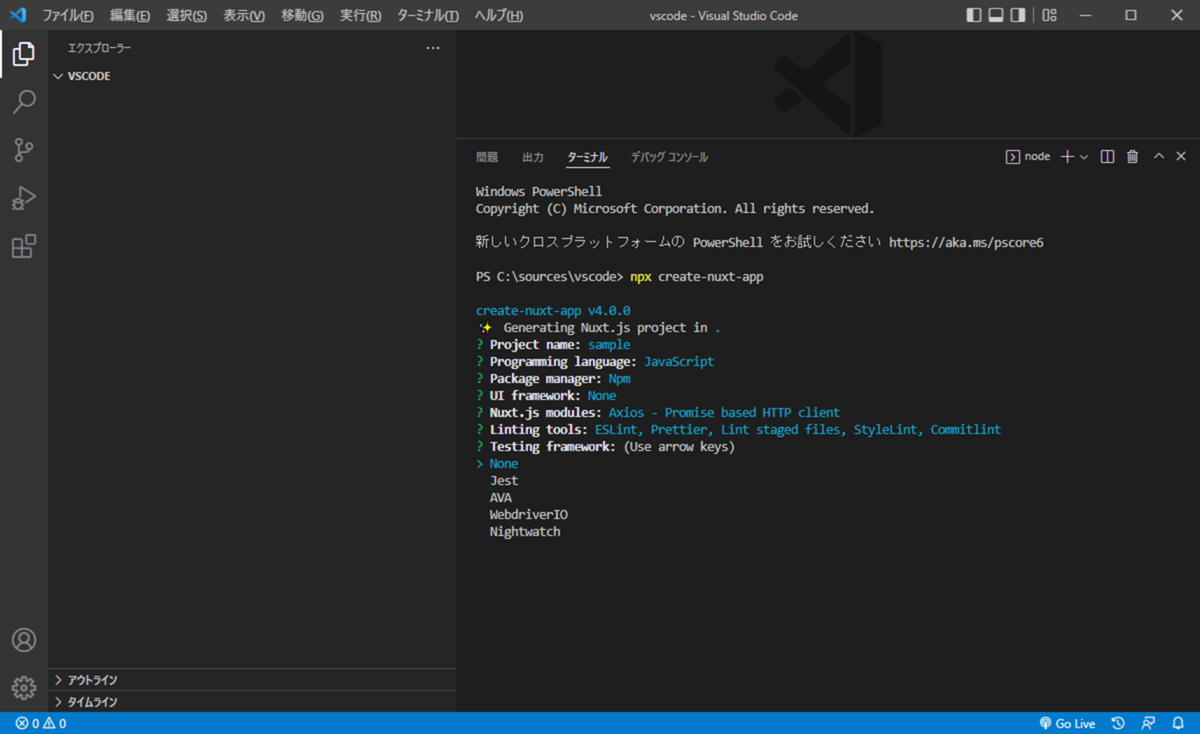
Task: Create a new terminal with plus icon
Action: pyautogui.click(x=1067, y=157)
